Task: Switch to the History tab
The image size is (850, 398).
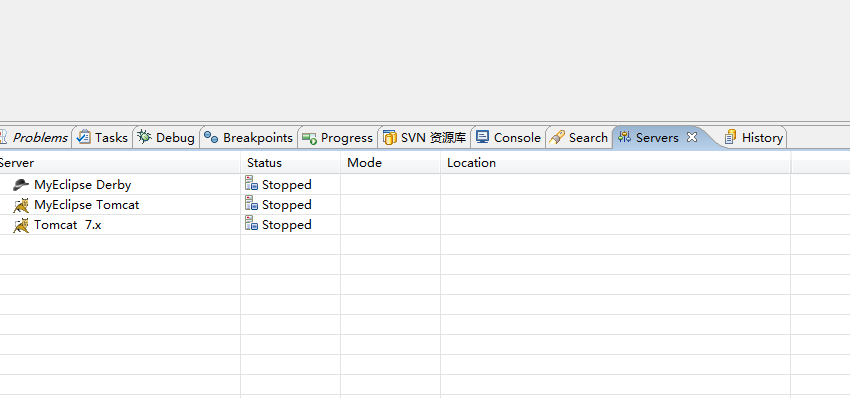Action: 754,138
